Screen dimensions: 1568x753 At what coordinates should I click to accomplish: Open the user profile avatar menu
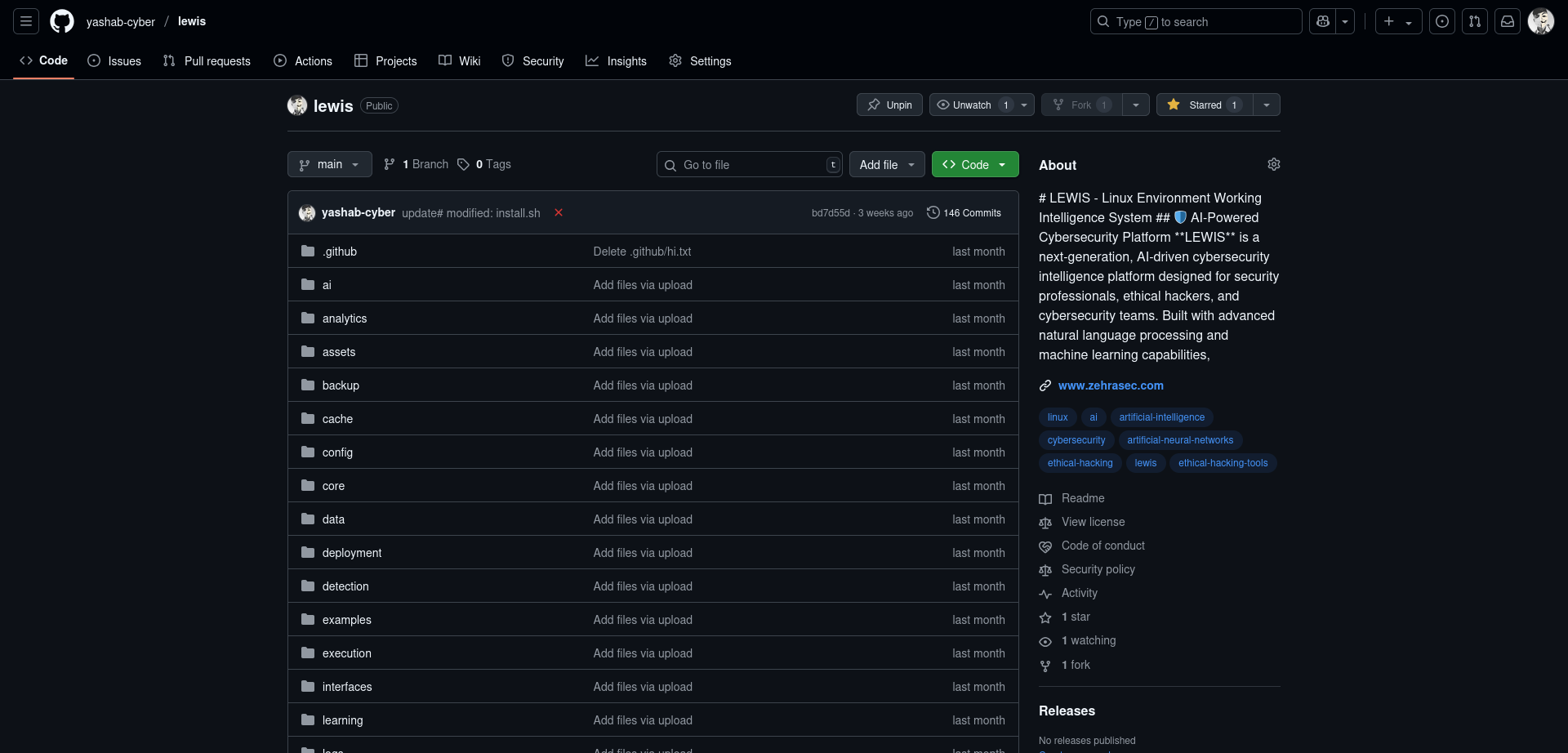1541,21
